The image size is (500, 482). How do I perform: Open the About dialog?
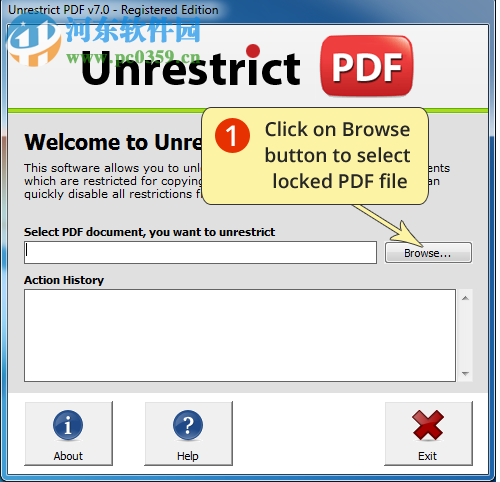(68, 433)
